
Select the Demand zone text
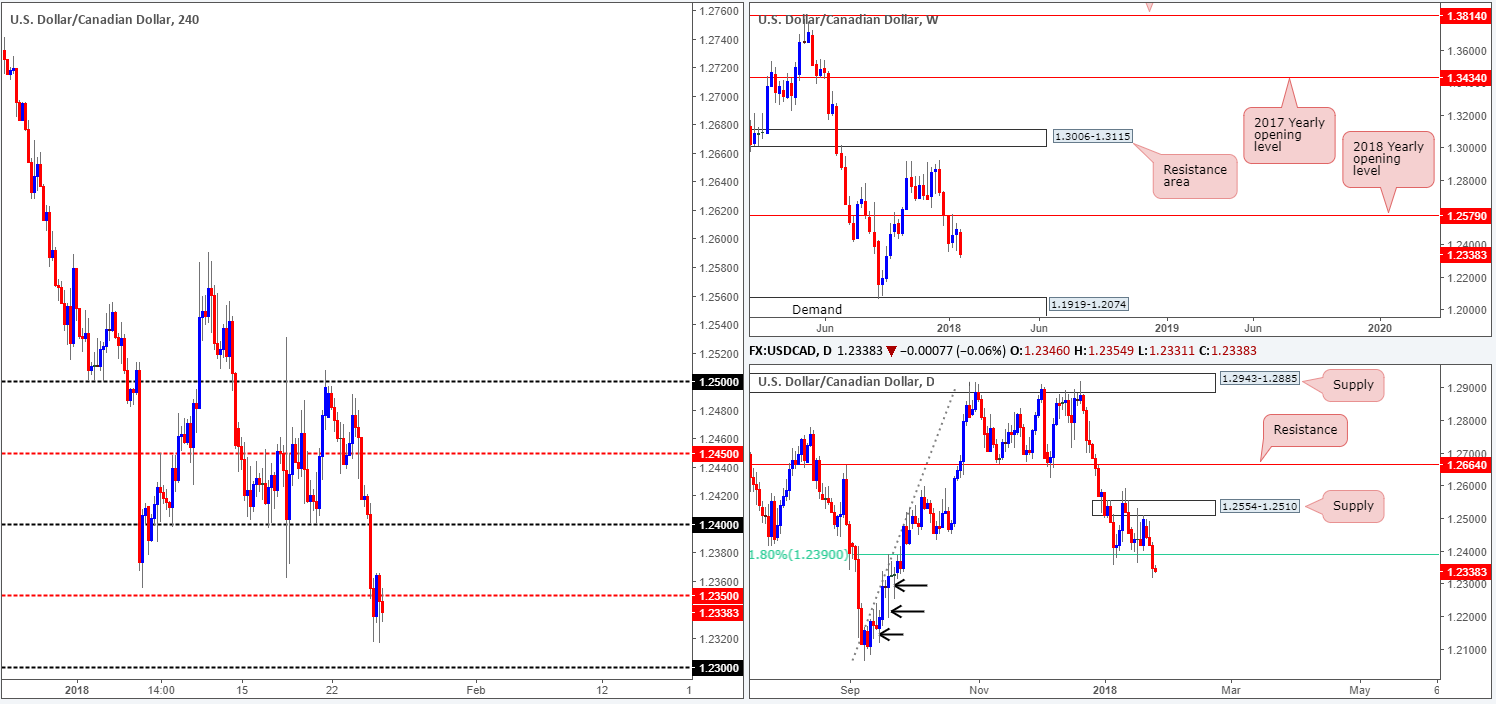[817, 310]
